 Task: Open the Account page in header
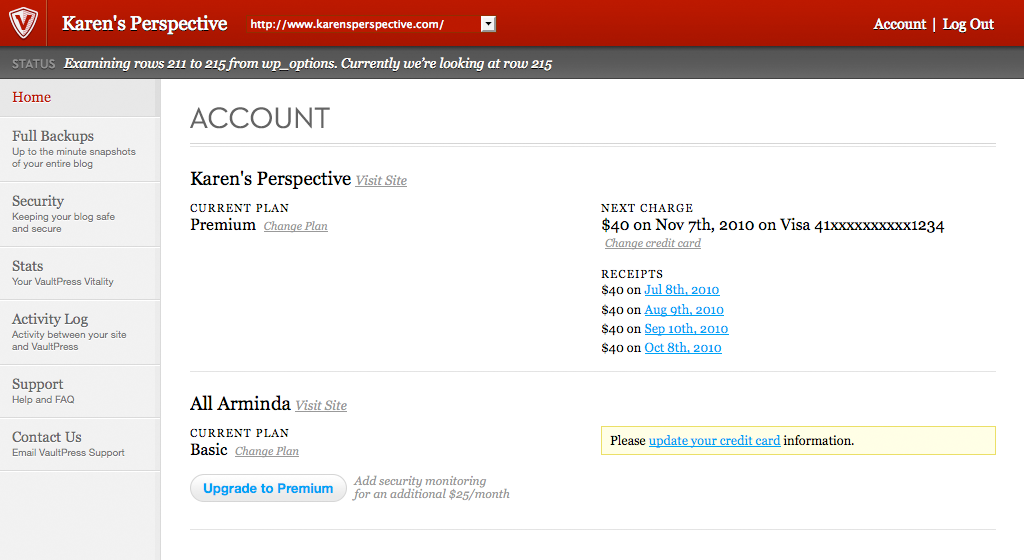pyautogui.click(x=899, y=24)
